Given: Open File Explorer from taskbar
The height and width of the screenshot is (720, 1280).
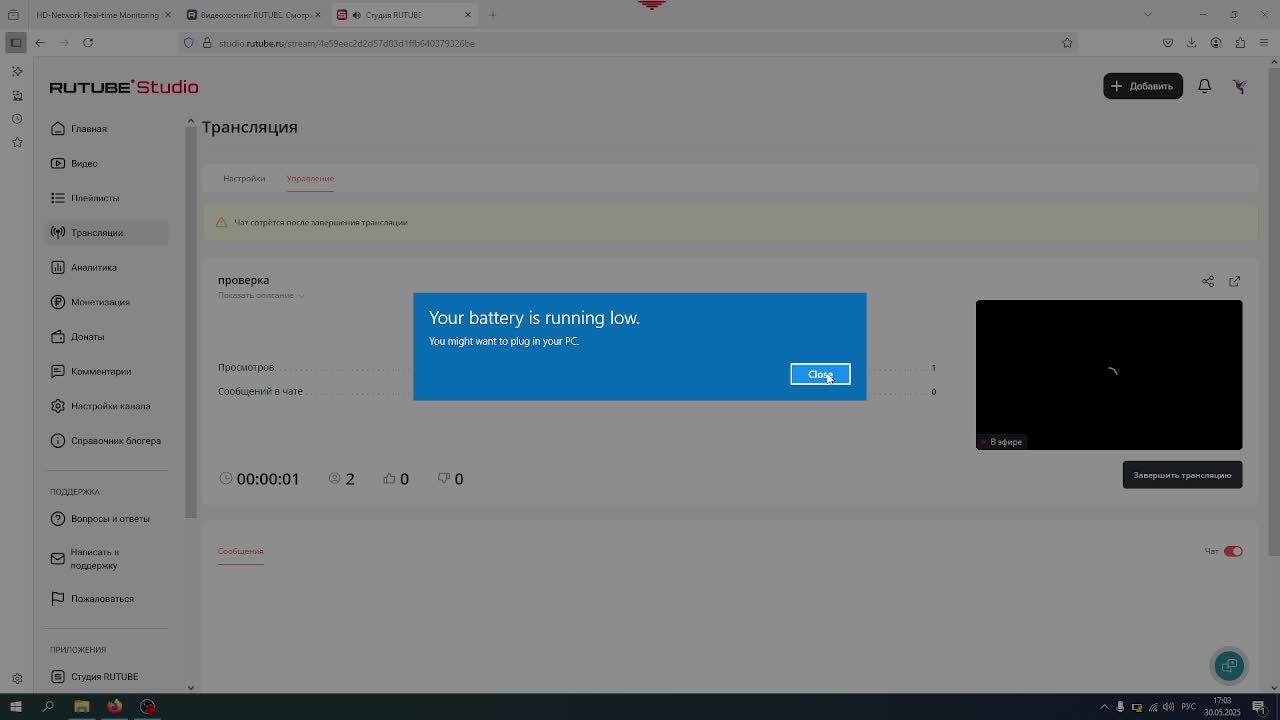Looking at the screenshot, I should pos(81,707).
